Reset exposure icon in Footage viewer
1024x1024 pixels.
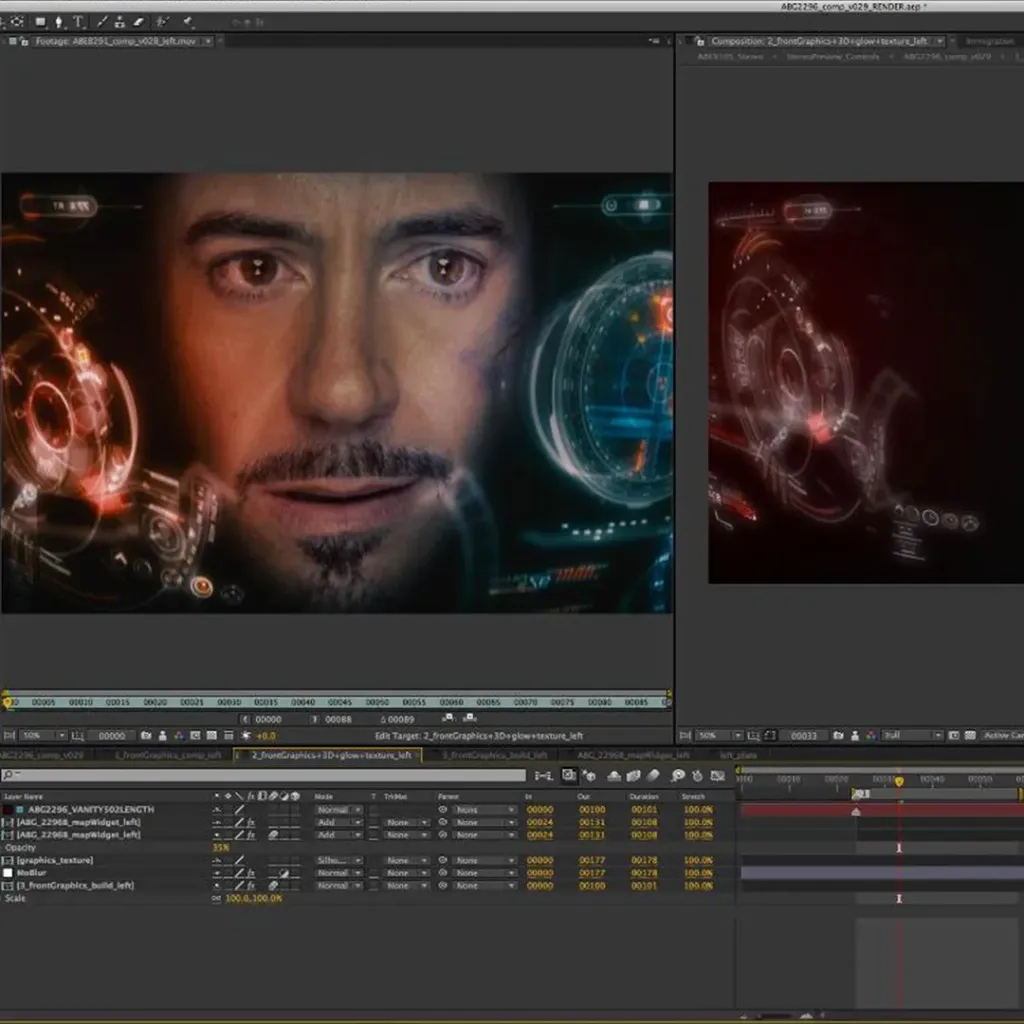(x=246, y=735)
